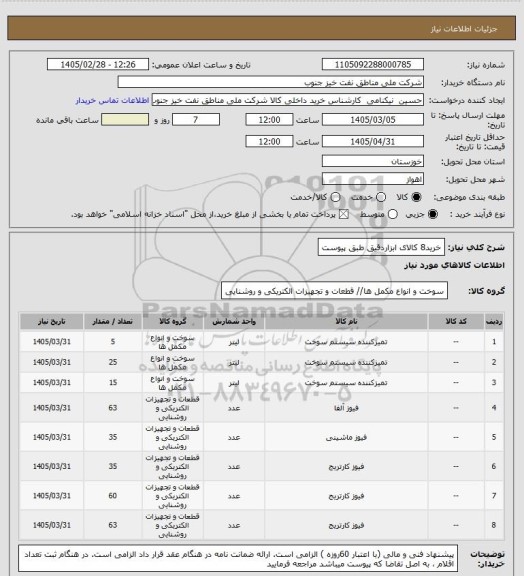Click فیوز کارتریج item name in row 7
Viewport: 524px width, 576px height.
(346, 496)
